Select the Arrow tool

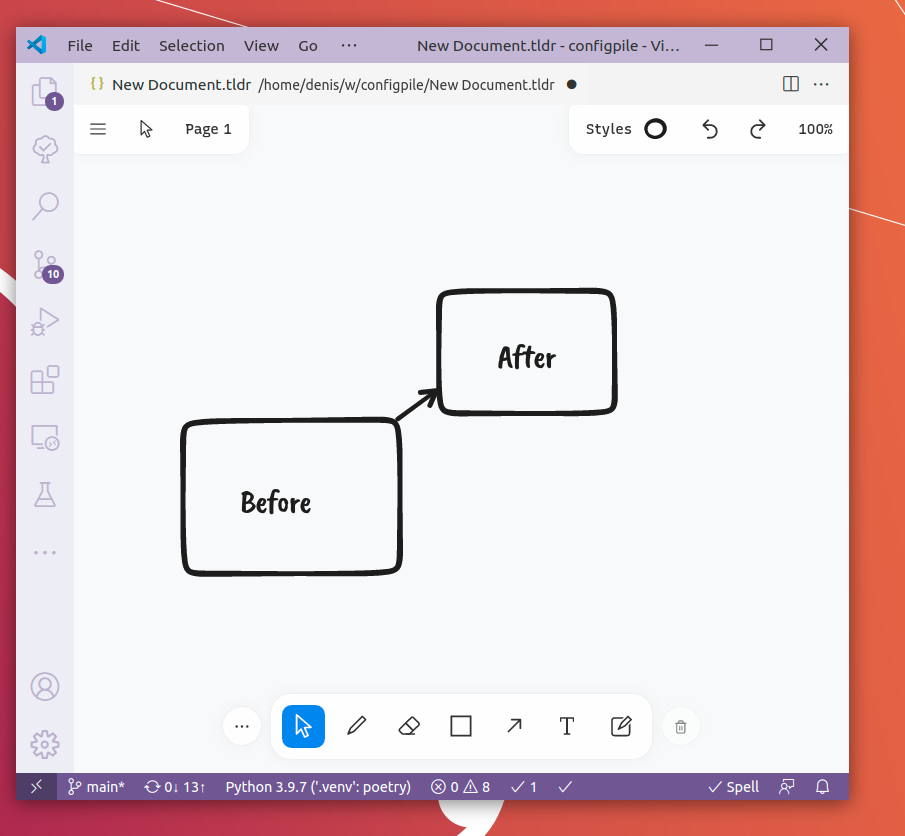click(514, 727)
